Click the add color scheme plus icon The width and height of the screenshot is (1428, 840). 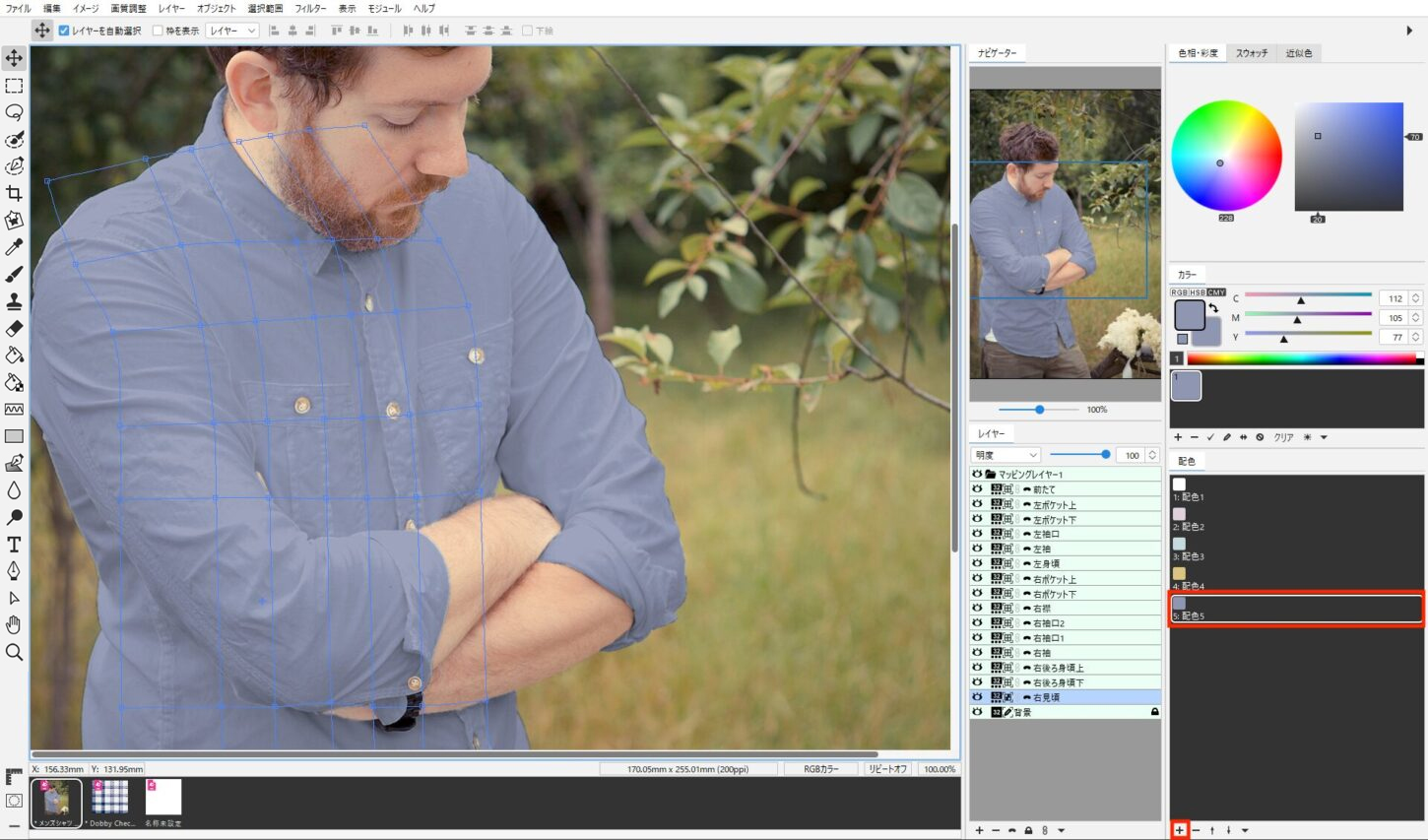1179,830
